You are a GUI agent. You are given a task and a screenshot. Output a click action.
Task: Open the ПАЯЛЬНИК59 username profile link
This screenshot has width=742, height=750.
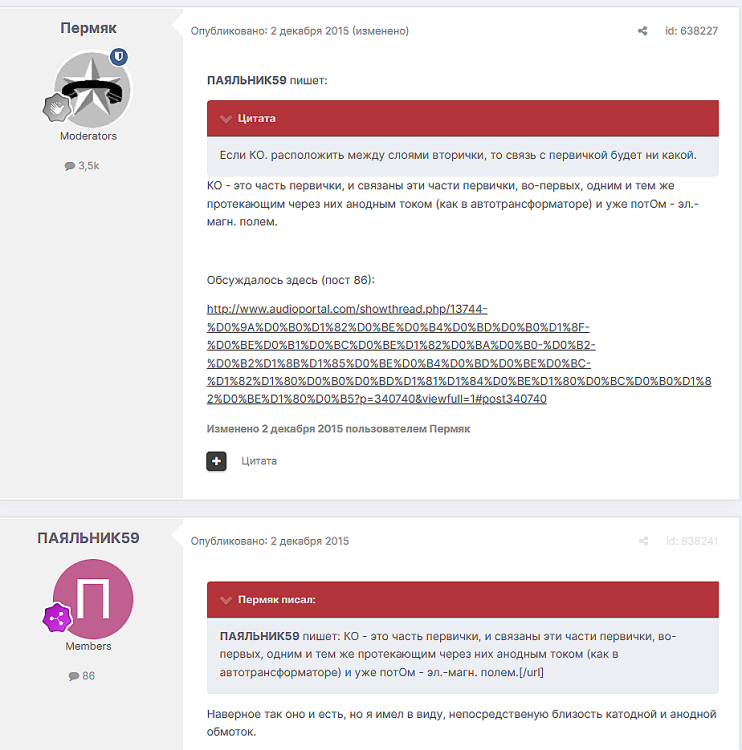click(x=89, y=538)
